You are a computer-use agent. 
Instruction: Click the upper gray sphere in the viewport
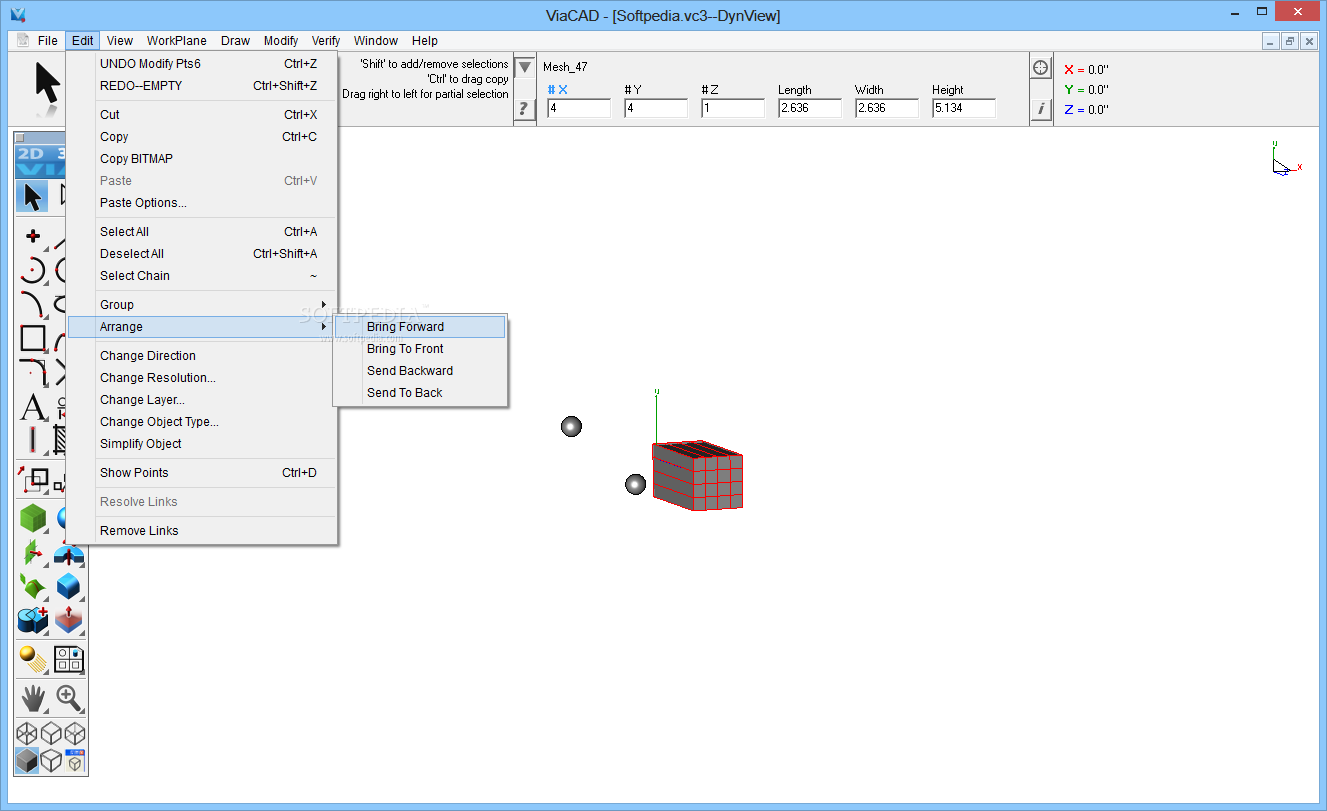[571, 427]
